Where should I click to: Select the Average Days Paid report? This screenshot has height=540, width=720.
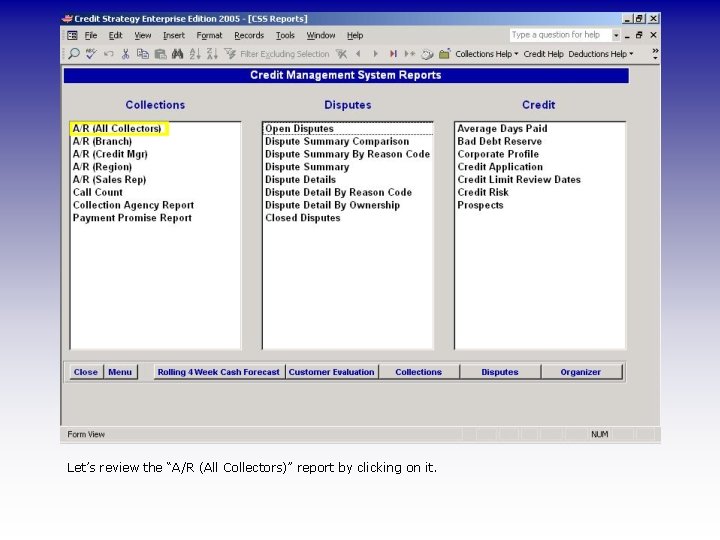[502, 129]
